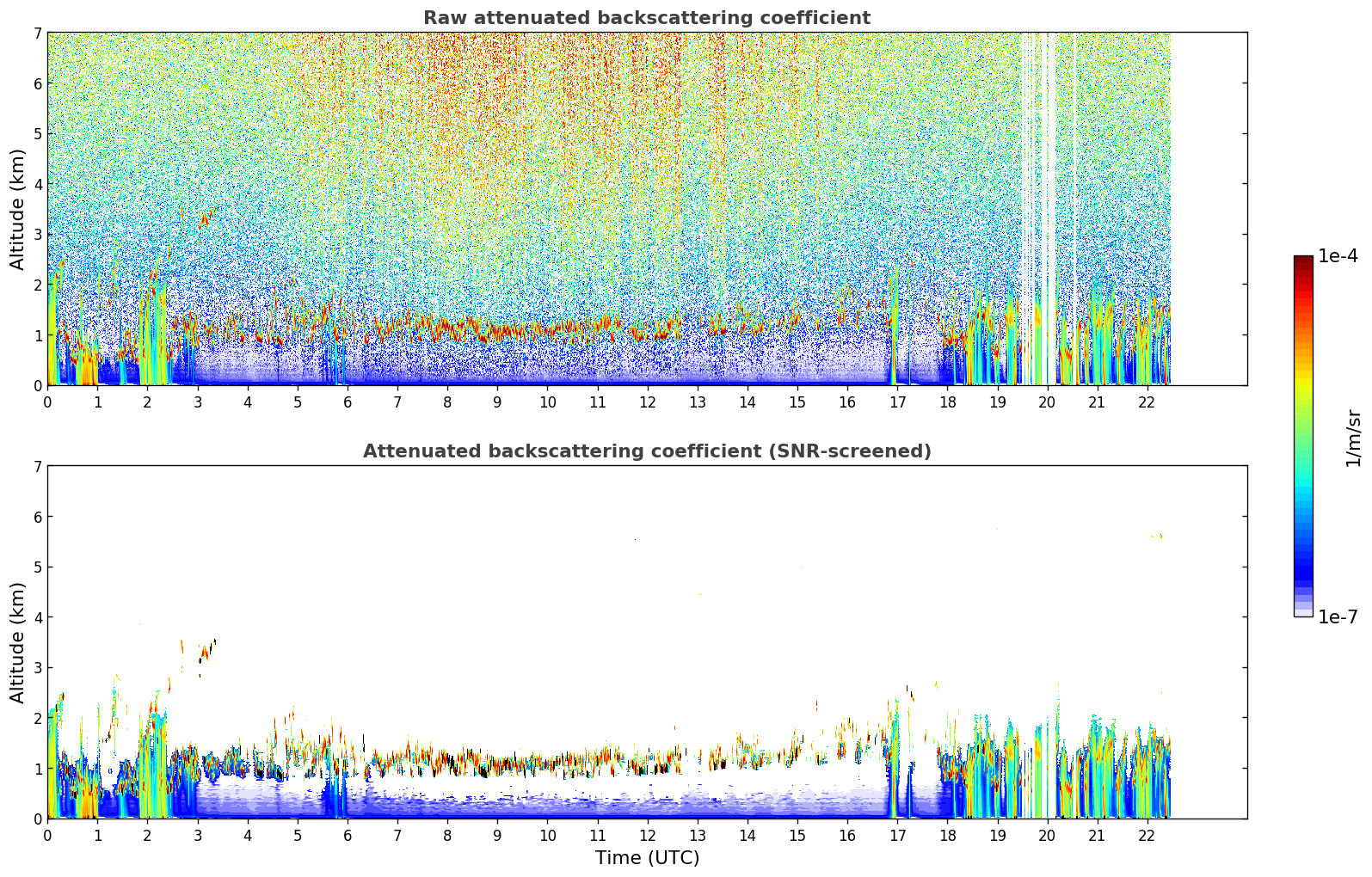Click altitude tick label 2 on the top plot
Viewport: 1372px width, 877px height.
coord(38,285)
